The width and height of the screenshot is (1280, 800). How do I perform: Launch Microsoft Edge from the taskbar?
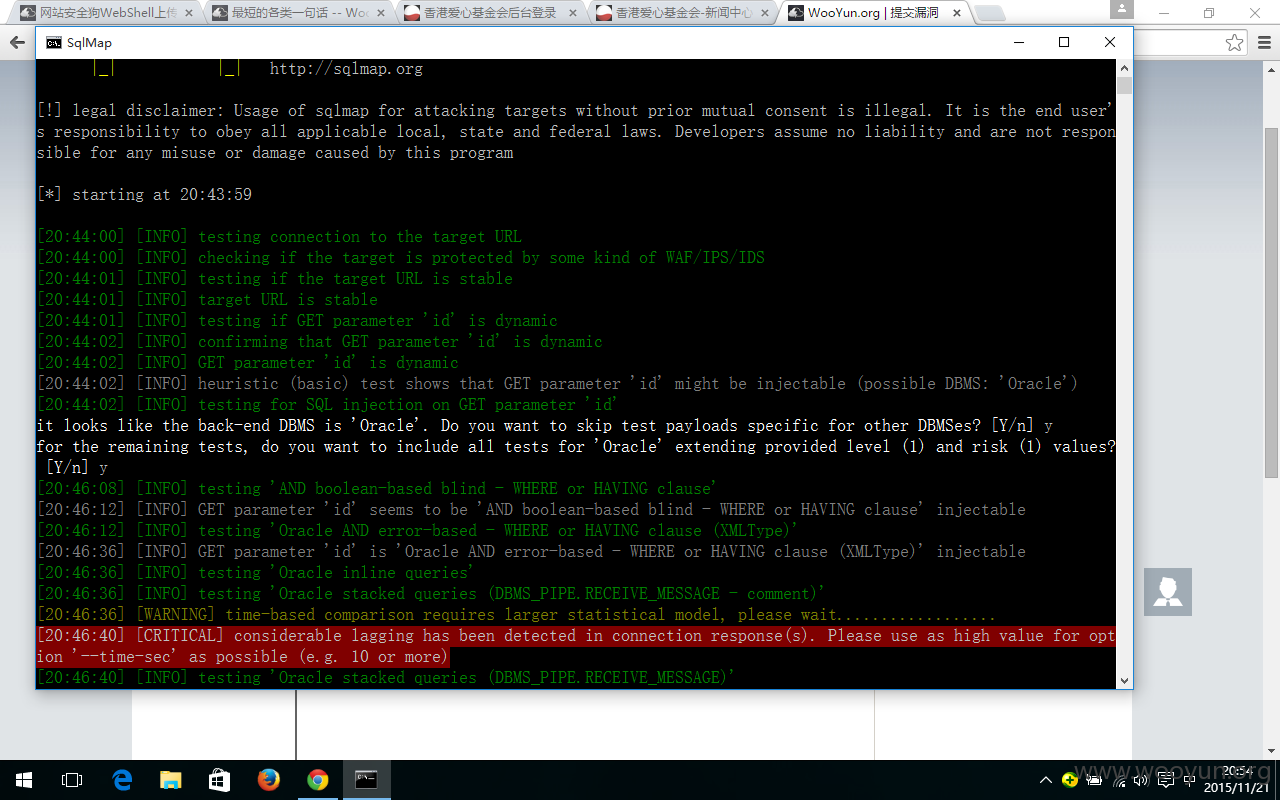click(122, 780)
